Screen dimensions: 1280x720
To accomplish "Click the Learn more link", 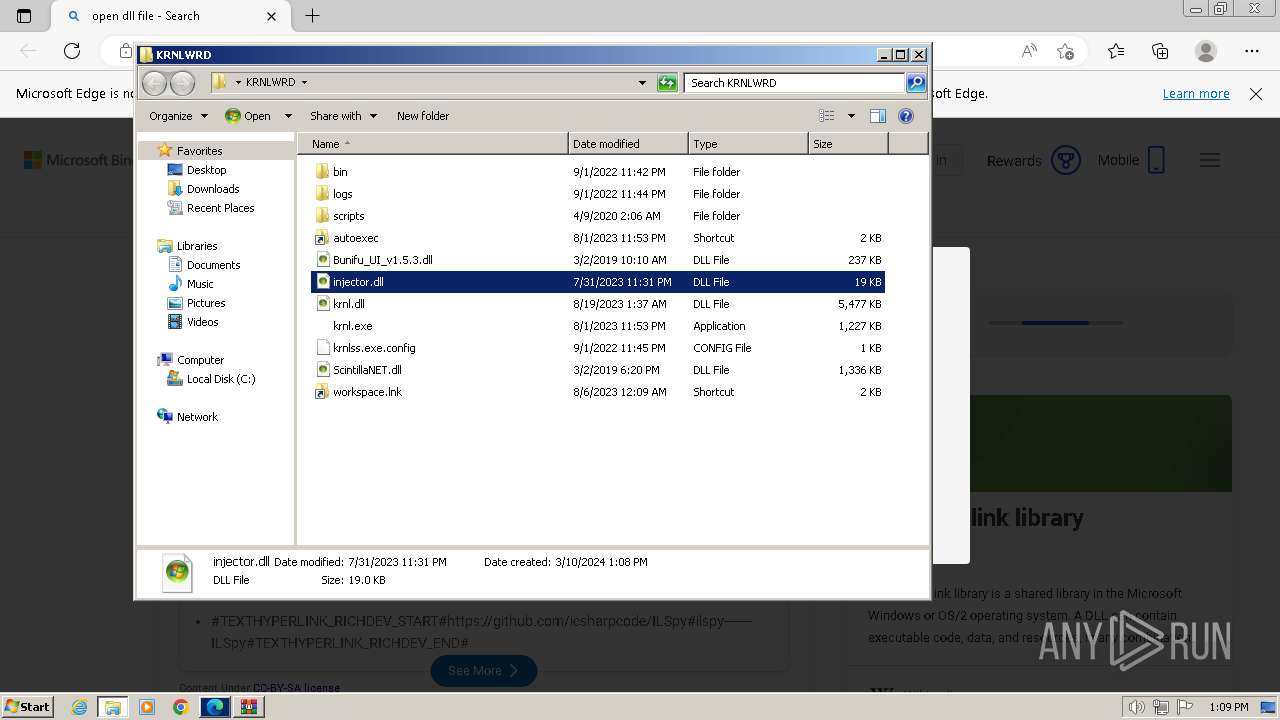I will [1196, 94].
